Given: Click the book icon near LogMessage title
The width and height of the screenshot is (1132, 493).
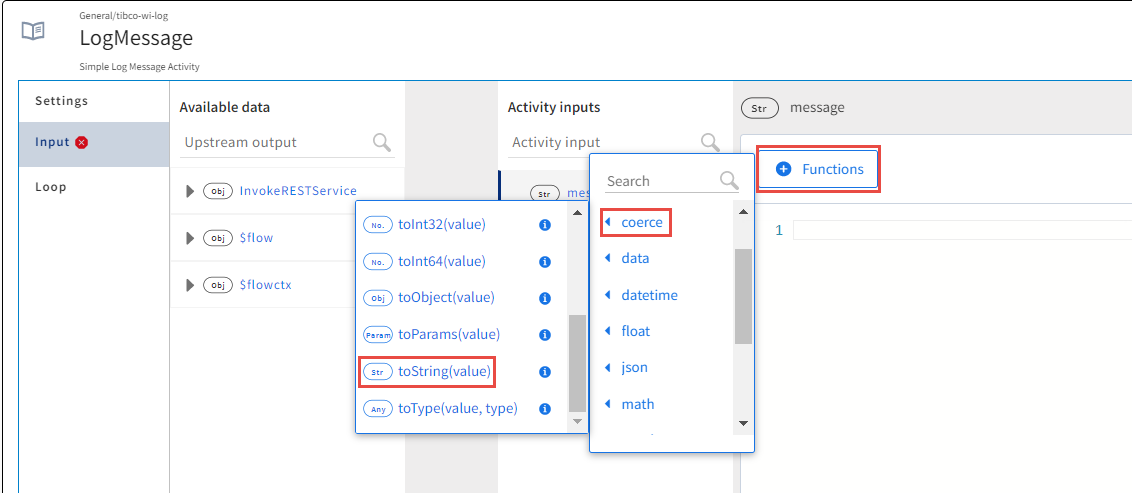Looking at the screenshot, I should pos(33,31).
